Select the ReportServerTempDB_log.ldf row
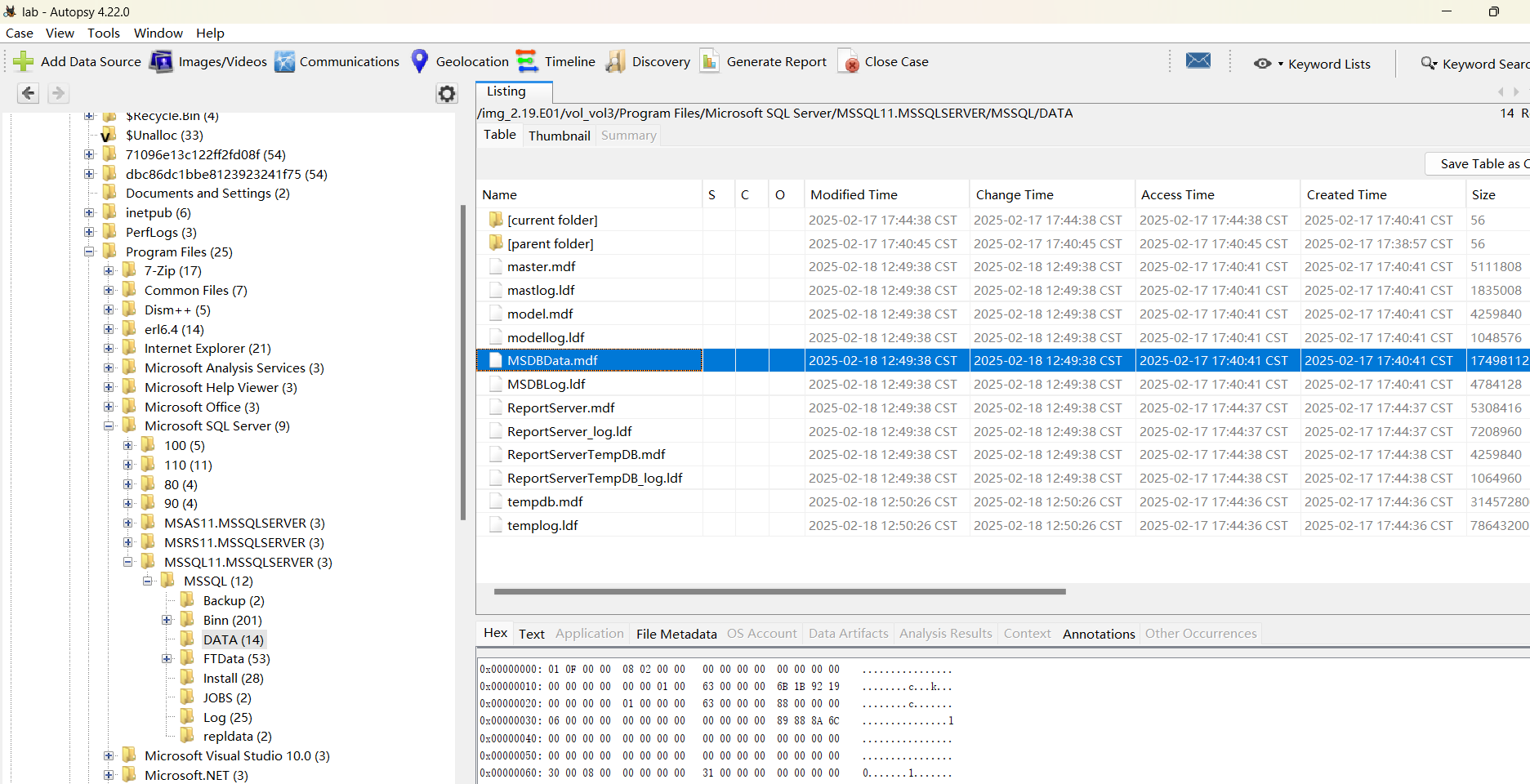The image size is (1530, 784). (x=1003, y=478)
